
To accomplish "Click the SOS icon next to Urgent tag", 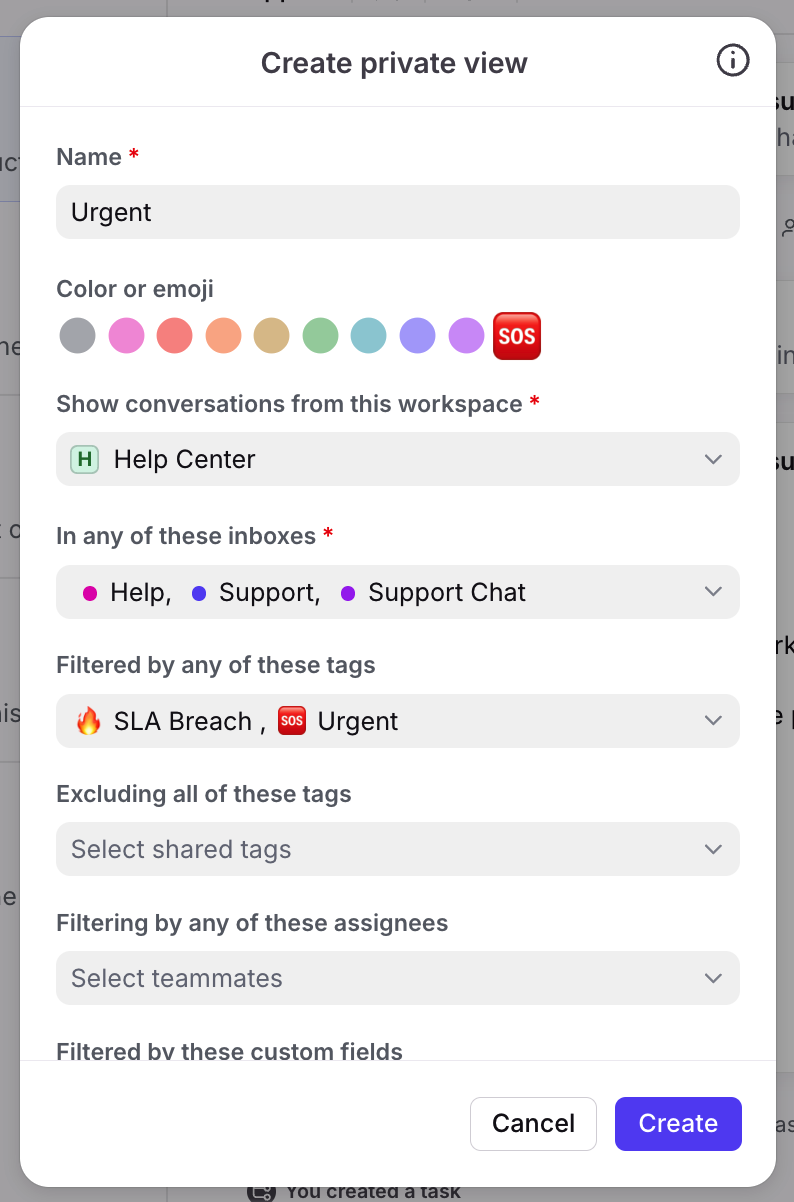I will point(291,721).
